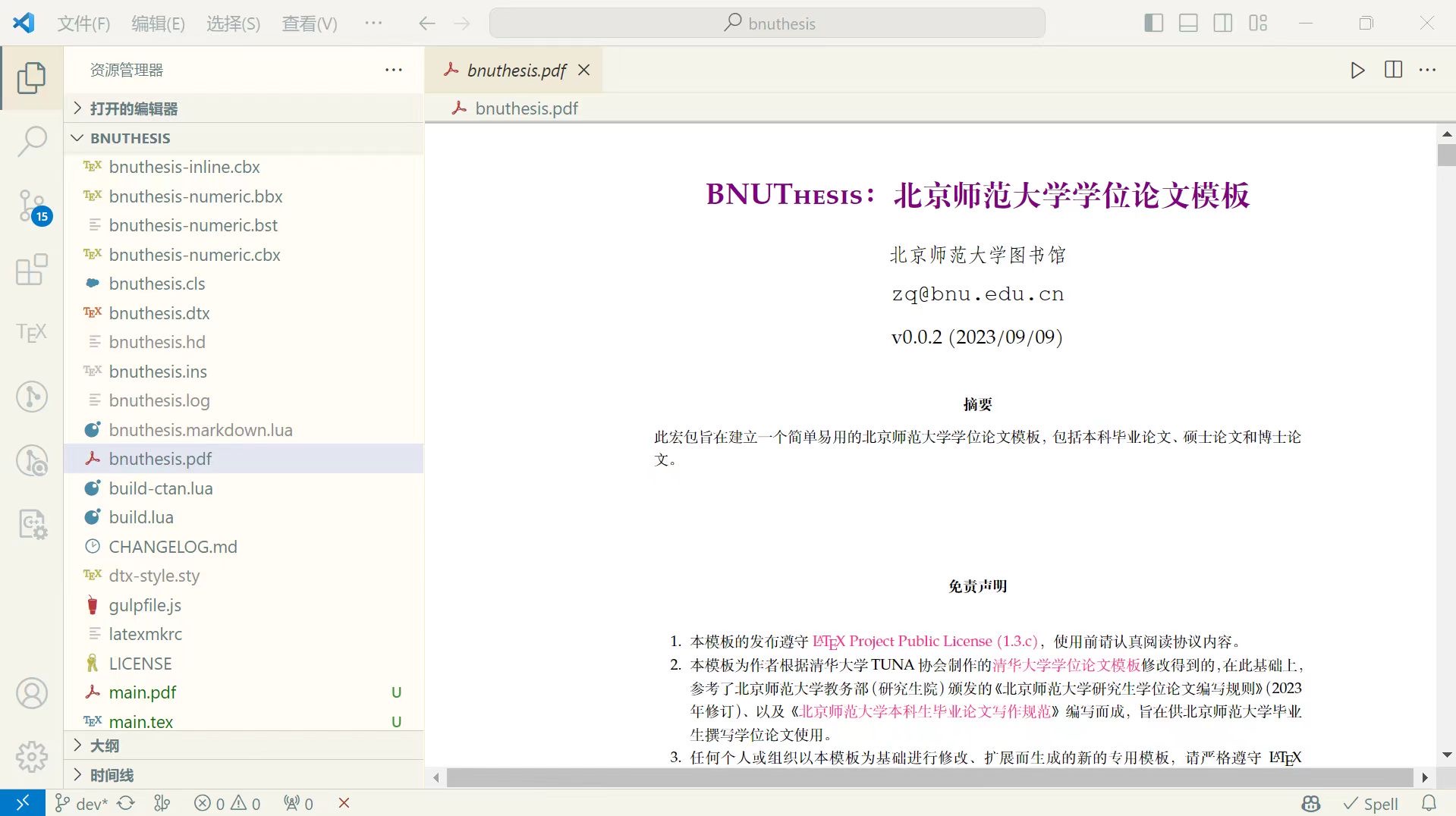Open the 清华大学学位论文模板 link
This screenshot has width=1456, height=816.
tap(1067, 665)
